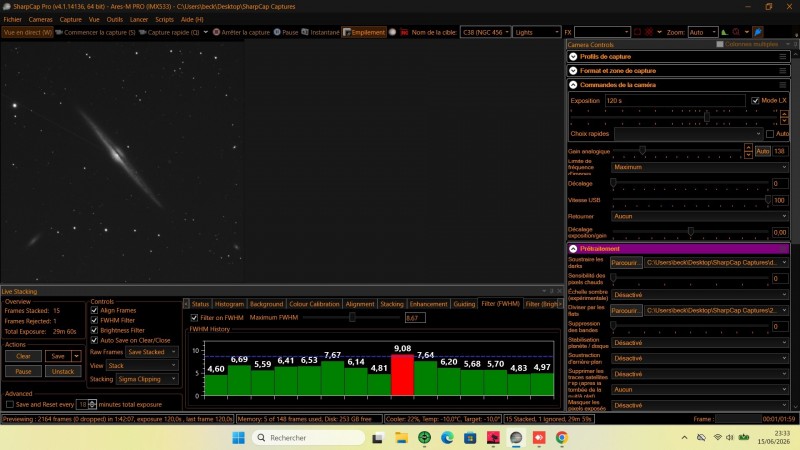Viewport: 800px width, 450px height.
Task: Click the red selection area icon
Action: (637, 32)
